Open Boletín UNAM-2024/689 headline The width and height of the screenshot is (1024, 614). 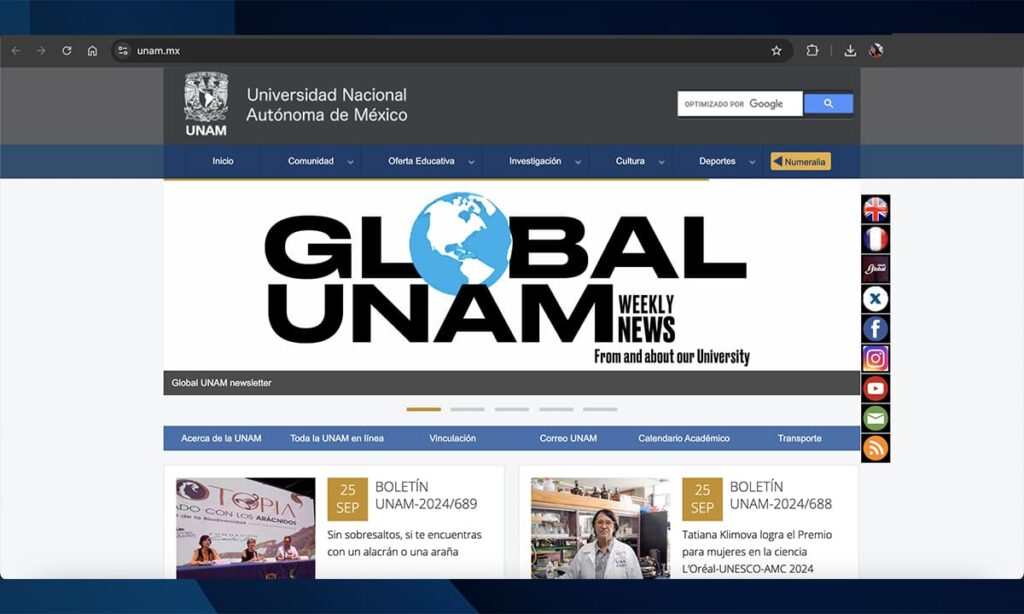[426, 495]
